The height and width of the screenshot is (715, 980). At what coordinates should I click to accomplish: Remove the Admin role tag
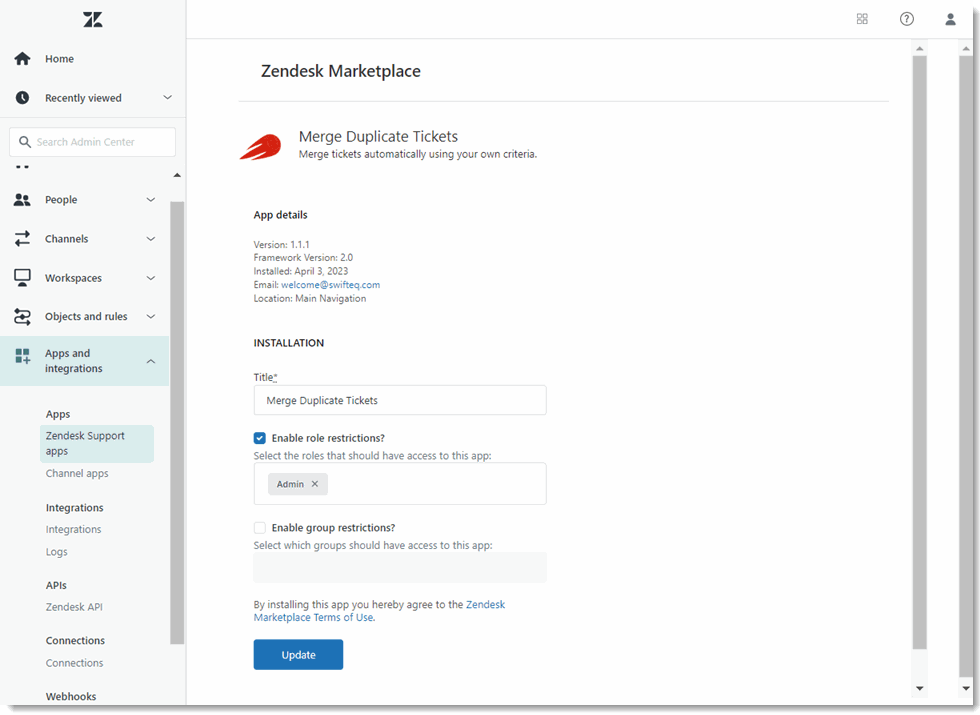click(x=315, y=484)
